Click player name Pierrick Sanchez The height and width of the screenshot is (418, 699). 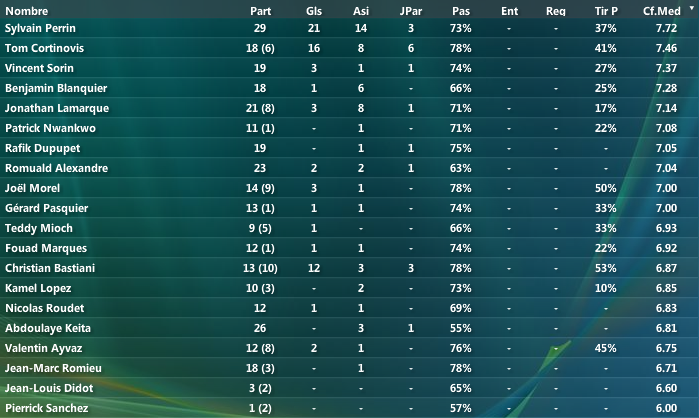coord(46,408)
